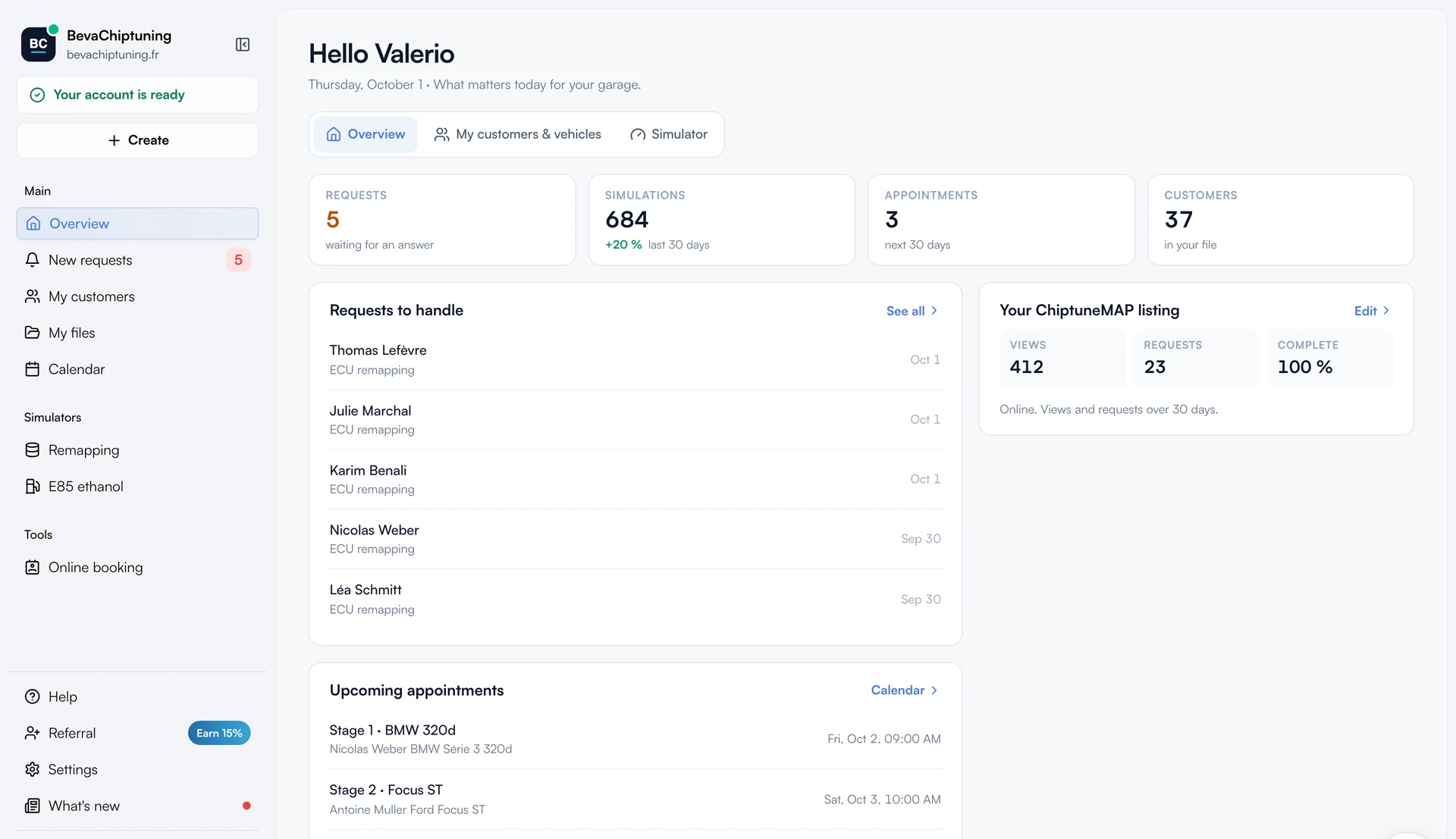Viewport: 1456px width, 839px height.
Task: Open Calendar link in Upcoming appointments
Action: click(x=905, y=690)
